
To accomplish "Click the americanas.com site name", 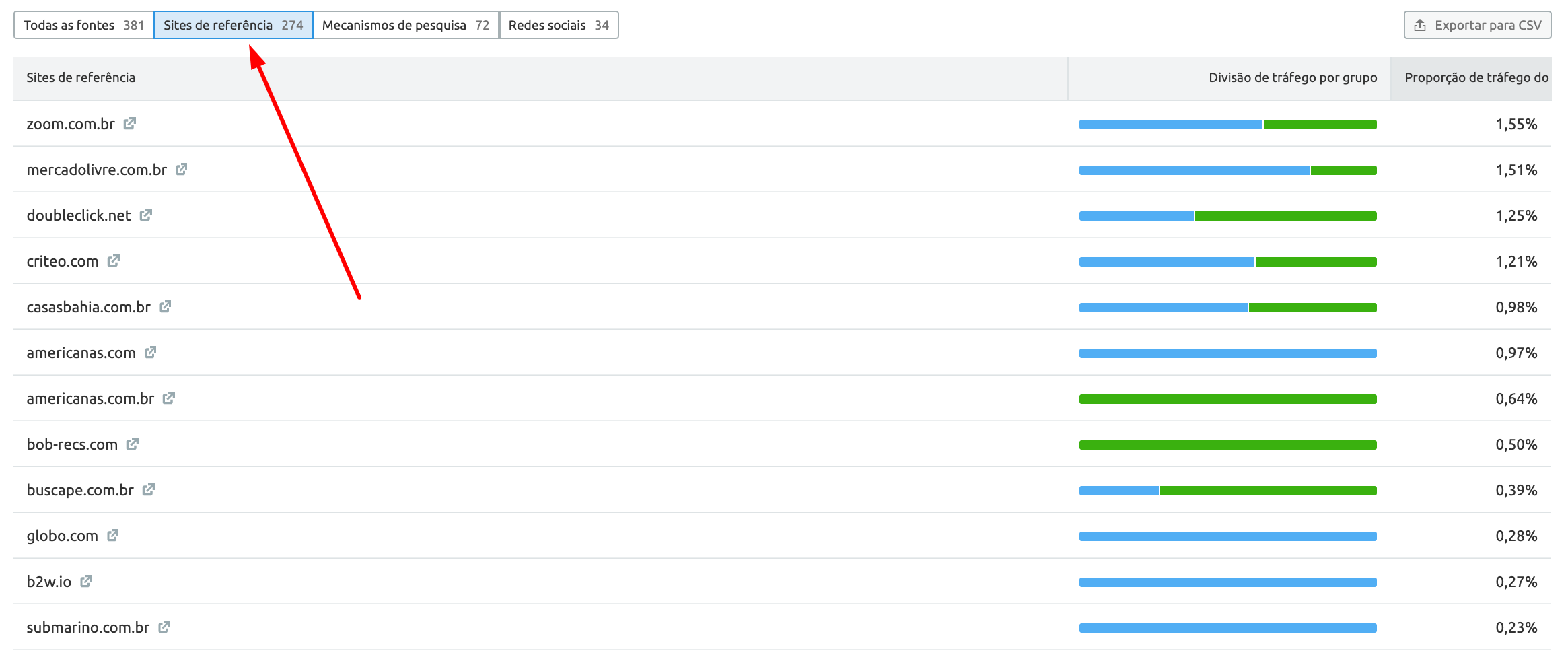I will click(x=81, y=353).
